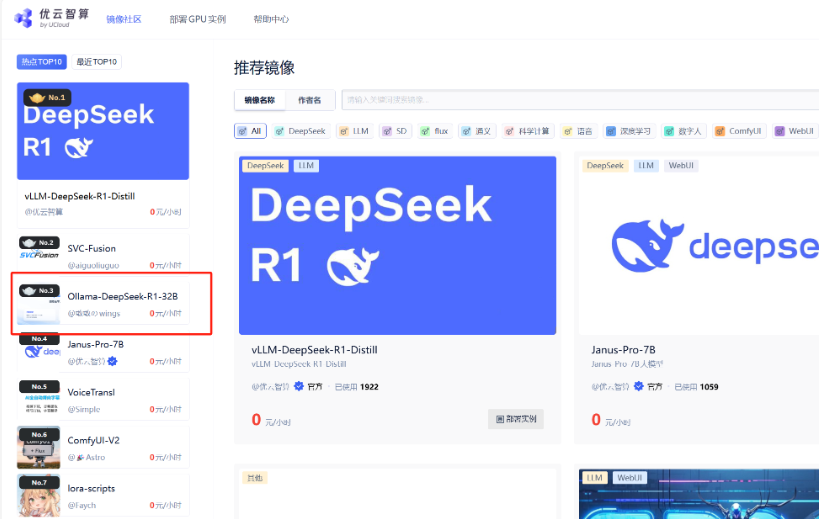Open vLLM-DeepSeek-R1-Distill in the TOP10 list

click(x=80, y=196)
